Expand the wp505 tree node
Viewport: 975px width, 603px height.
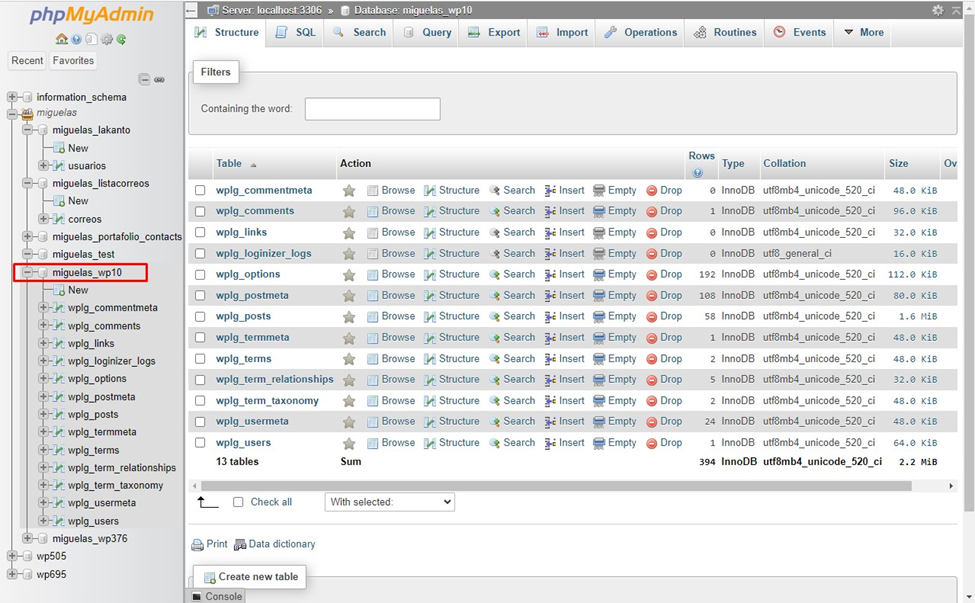tap(12, 556)
